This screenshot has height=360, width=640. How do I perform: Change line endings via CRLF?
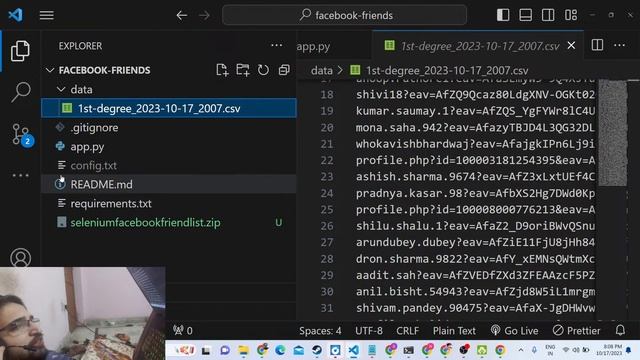(x=407, y=331)
